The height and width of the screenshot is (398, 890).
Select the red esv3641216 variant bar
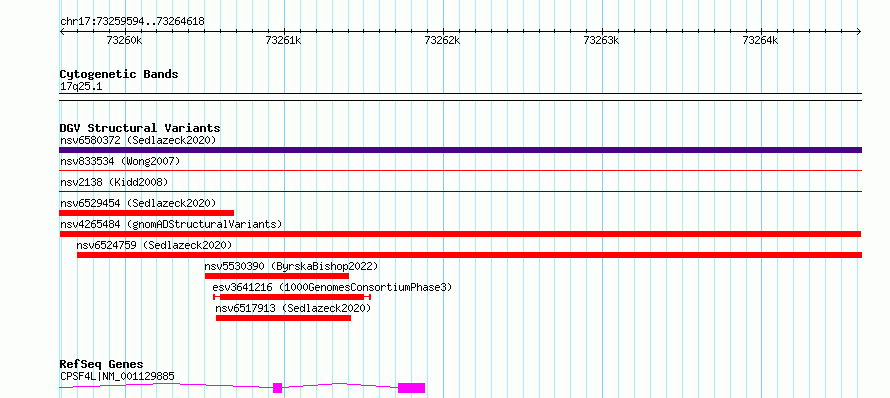(x=292, y=297)
